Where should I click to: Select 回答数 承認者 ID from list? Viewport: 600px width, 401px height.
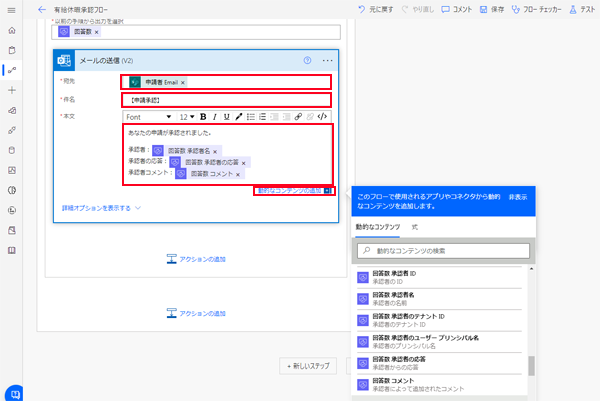pos(439,277)
